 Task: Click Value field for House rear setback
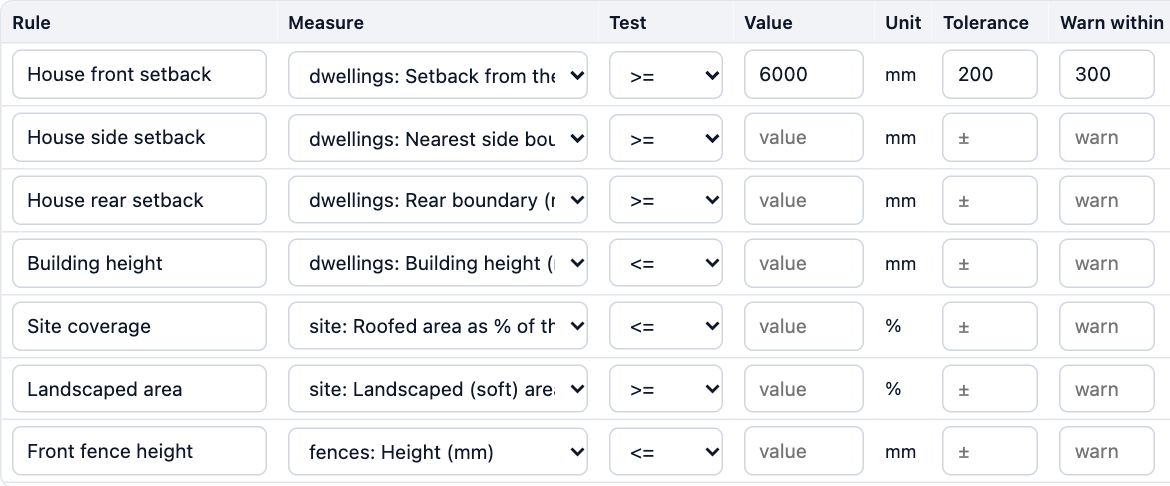click(x=804, y=200)
